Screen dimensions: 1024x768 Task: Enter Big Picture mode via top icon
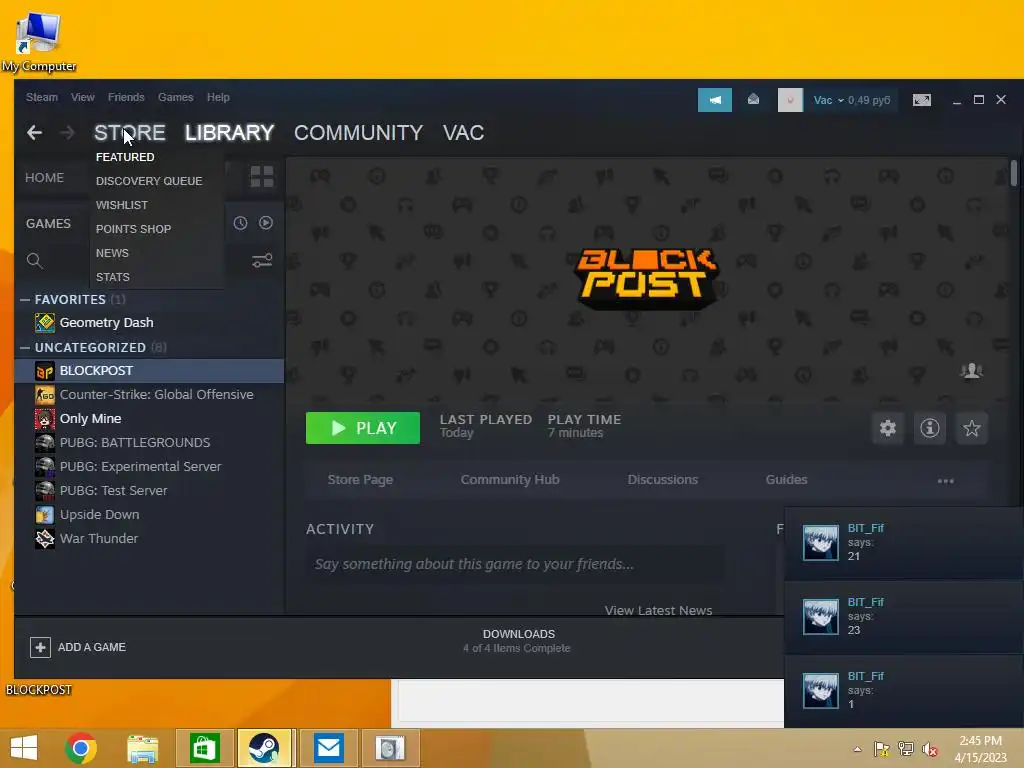tap(921, 100)
